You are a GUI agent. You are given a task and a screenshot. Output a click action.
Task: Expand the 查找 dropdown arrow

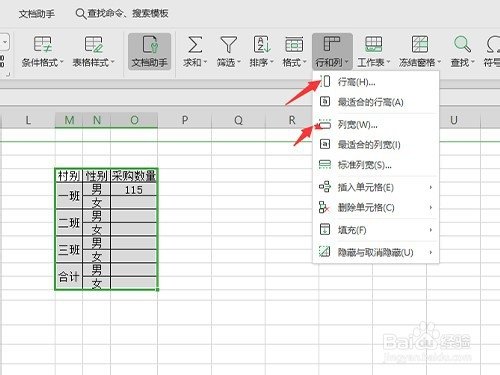[473, 62]
